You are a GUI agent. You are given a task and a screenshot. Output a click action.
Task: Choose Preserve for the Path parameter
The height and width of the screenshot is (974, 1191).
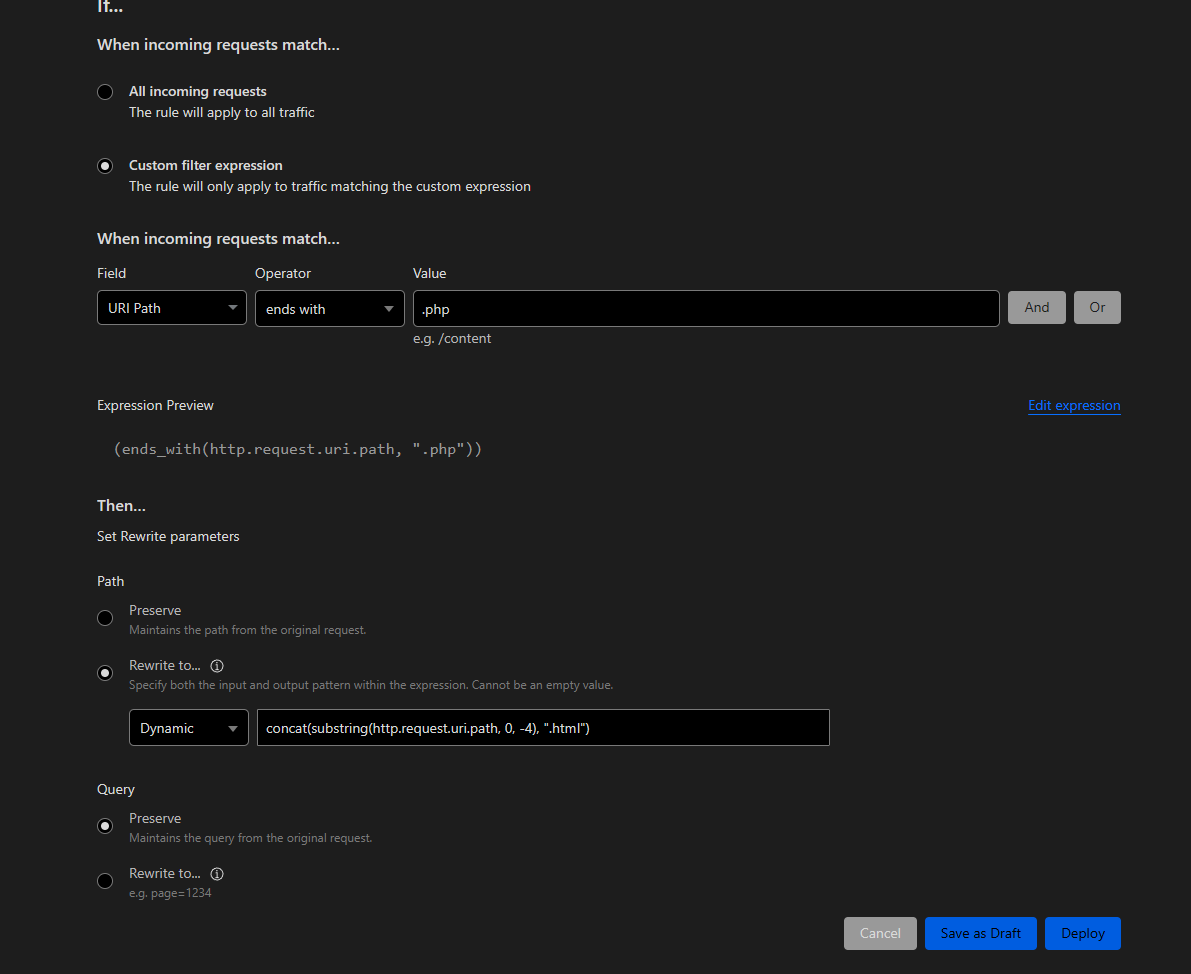click(105, 618)
